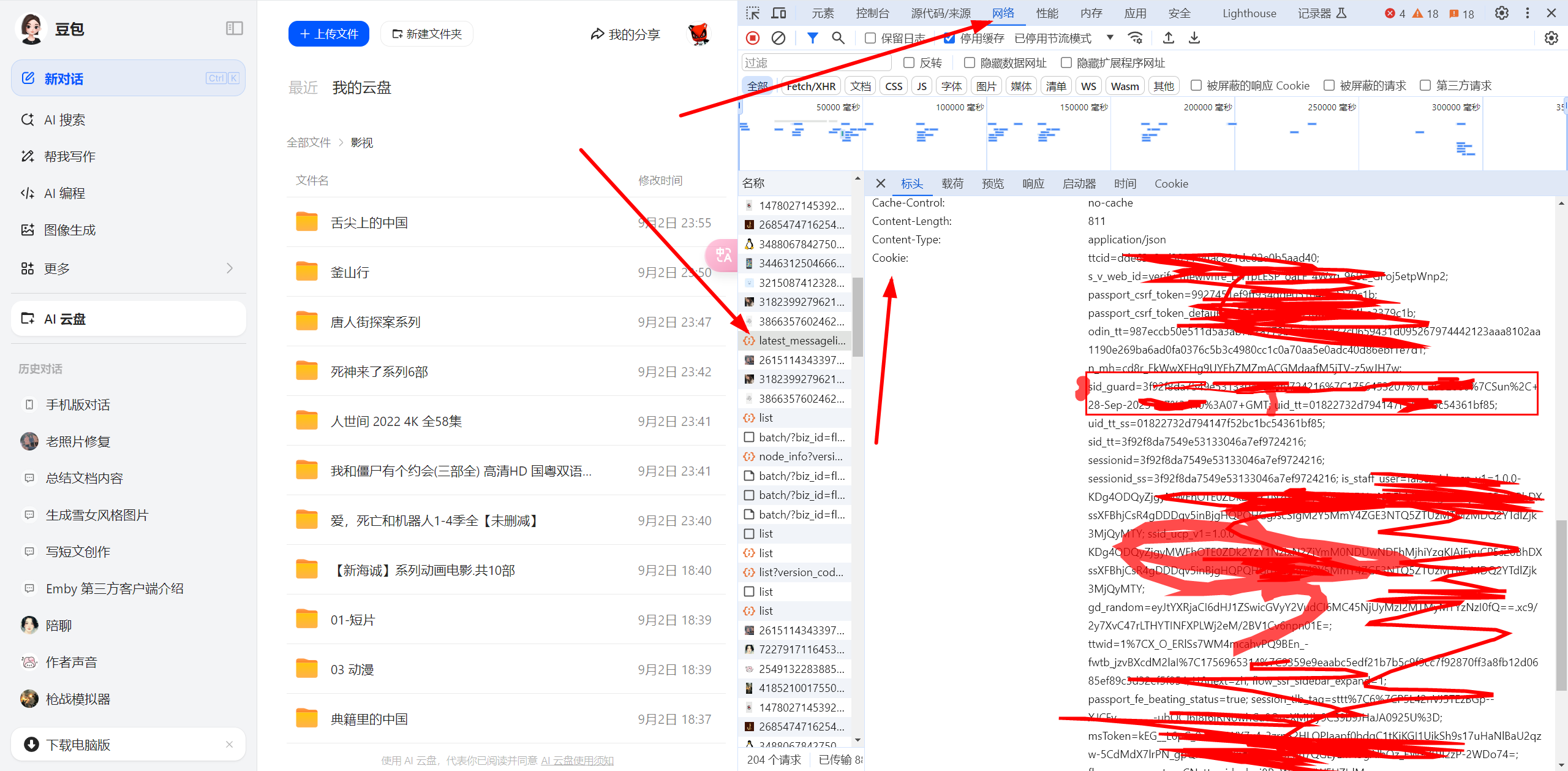Open AI 编程 coding assistant

(128, 193)
